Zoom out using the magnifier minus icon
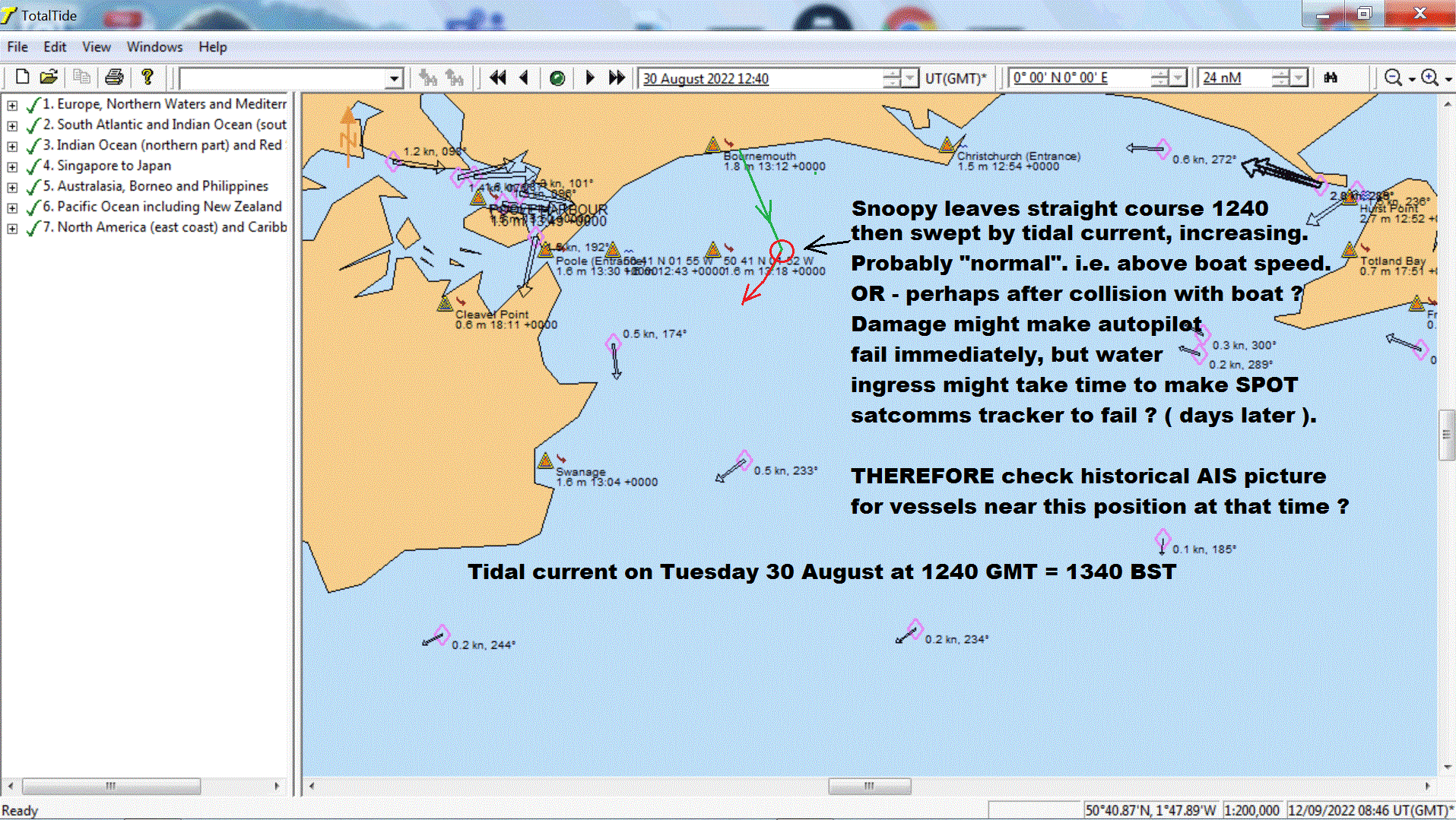 pos(1394,77)
